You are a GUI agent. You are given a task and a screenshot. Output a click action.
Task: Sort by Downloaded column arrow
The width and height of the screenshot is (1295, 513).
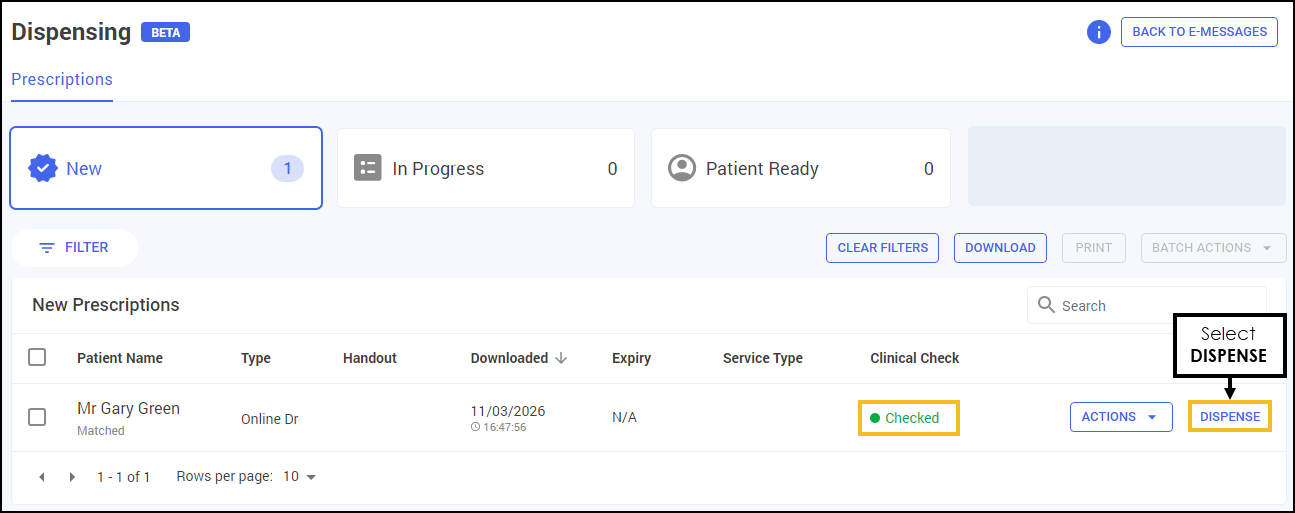[561, 358]
